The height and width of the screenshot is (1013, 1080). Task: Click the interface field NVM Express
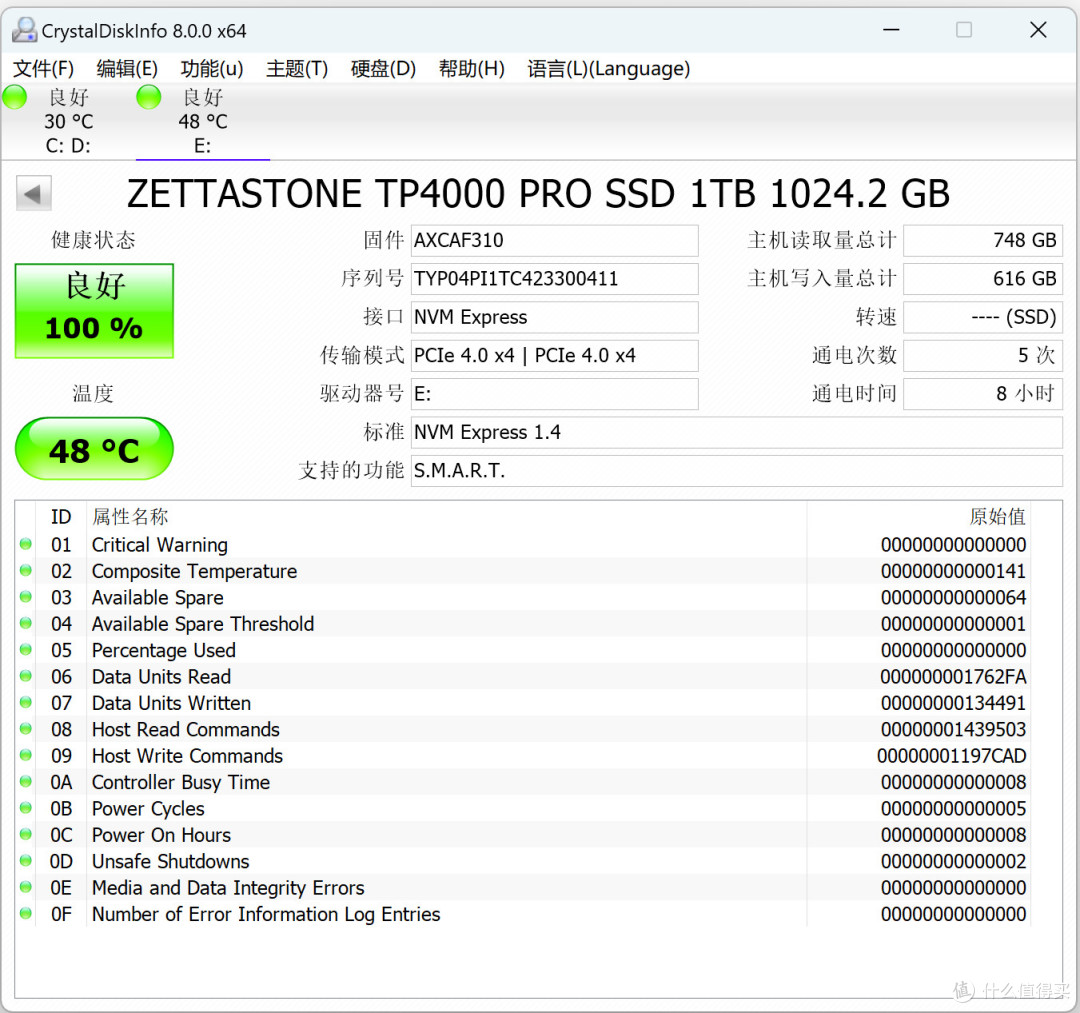pyautogui.click(x=554, y=317)
